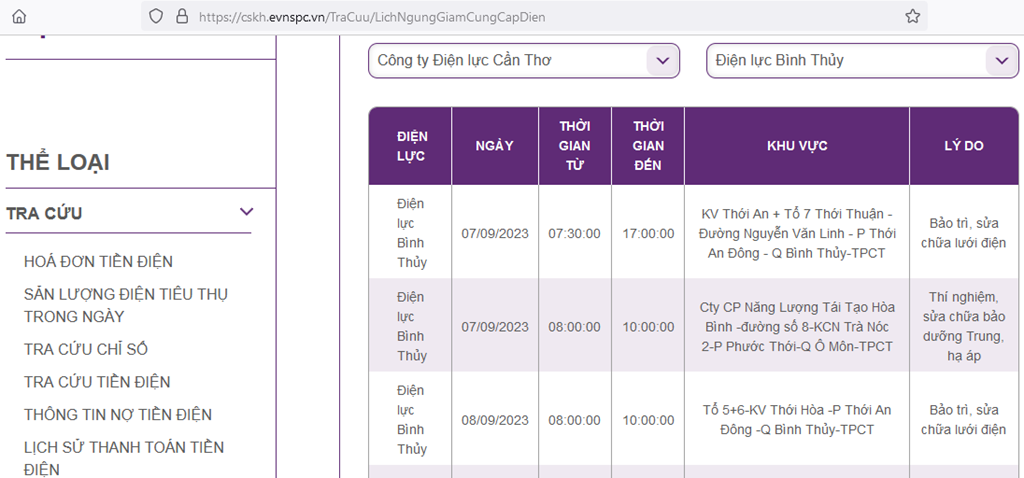The width and height of the screenshot is (1024, 478).
Task: Collapse the TRA CỨU section chevron
Action: click(x=246, y=212)
